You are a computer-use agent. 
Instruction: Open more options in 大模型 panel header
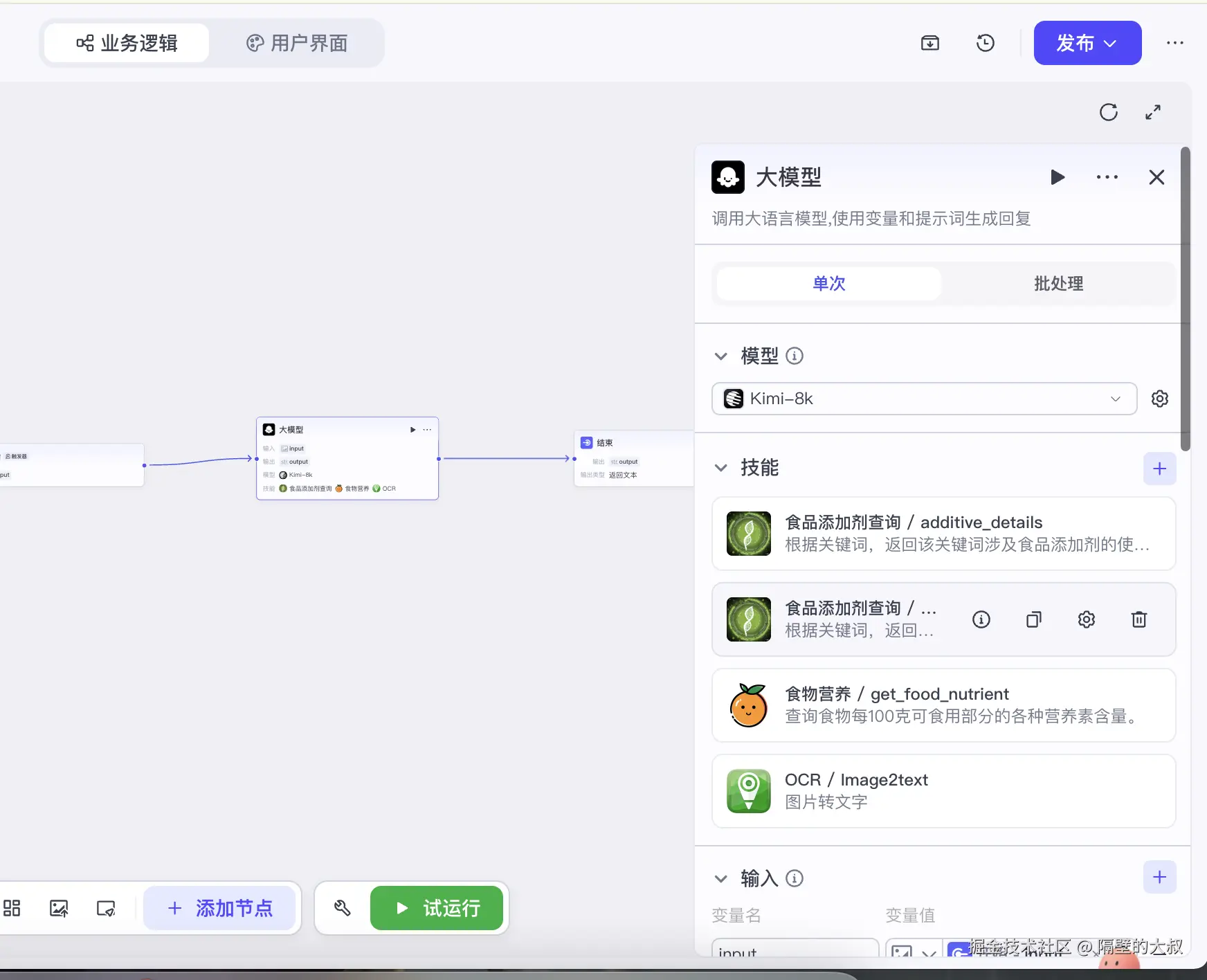coord(1107,177)
